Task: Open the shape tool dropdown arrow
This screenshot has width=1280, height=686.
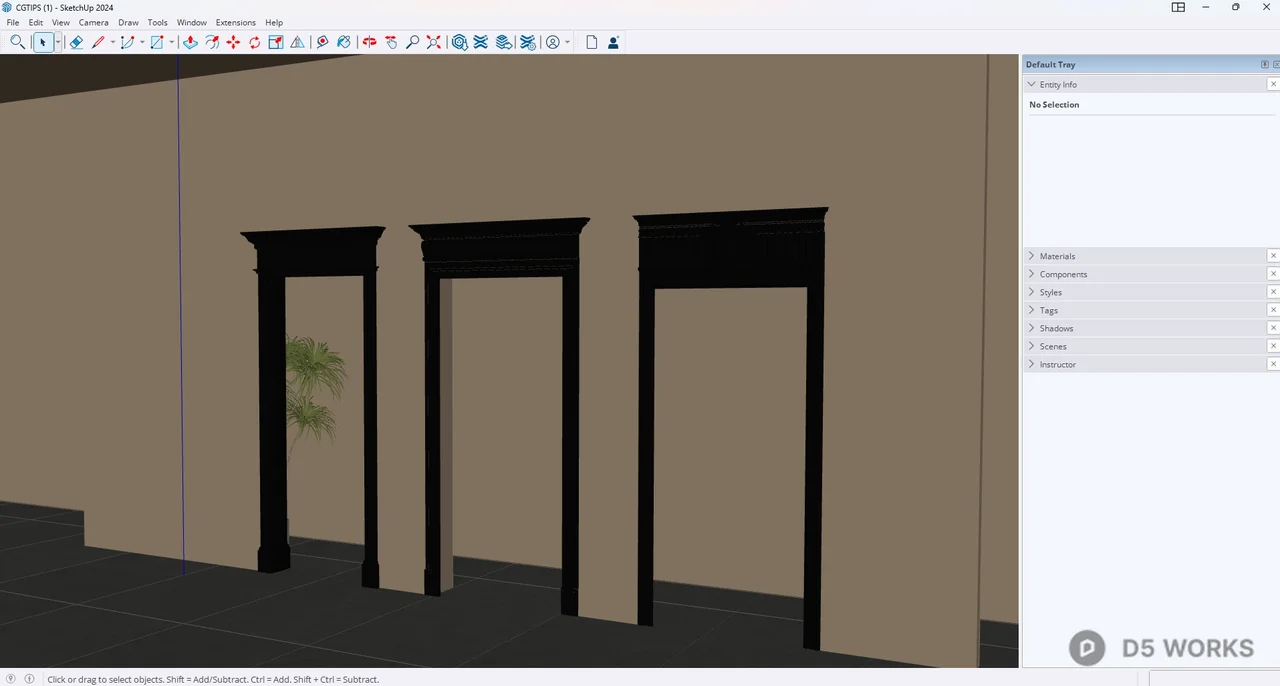Action: coord(172,42)
